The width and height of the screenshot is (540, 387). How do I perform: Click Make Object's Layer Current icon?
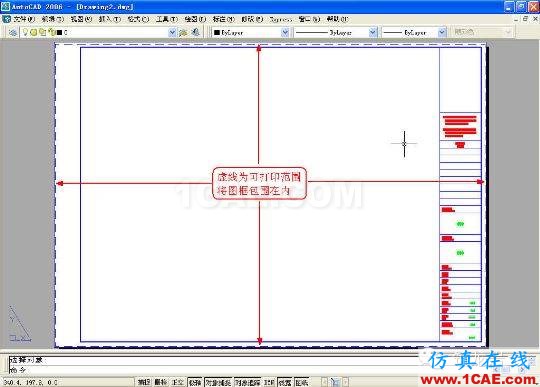click(x=183, y=32)
